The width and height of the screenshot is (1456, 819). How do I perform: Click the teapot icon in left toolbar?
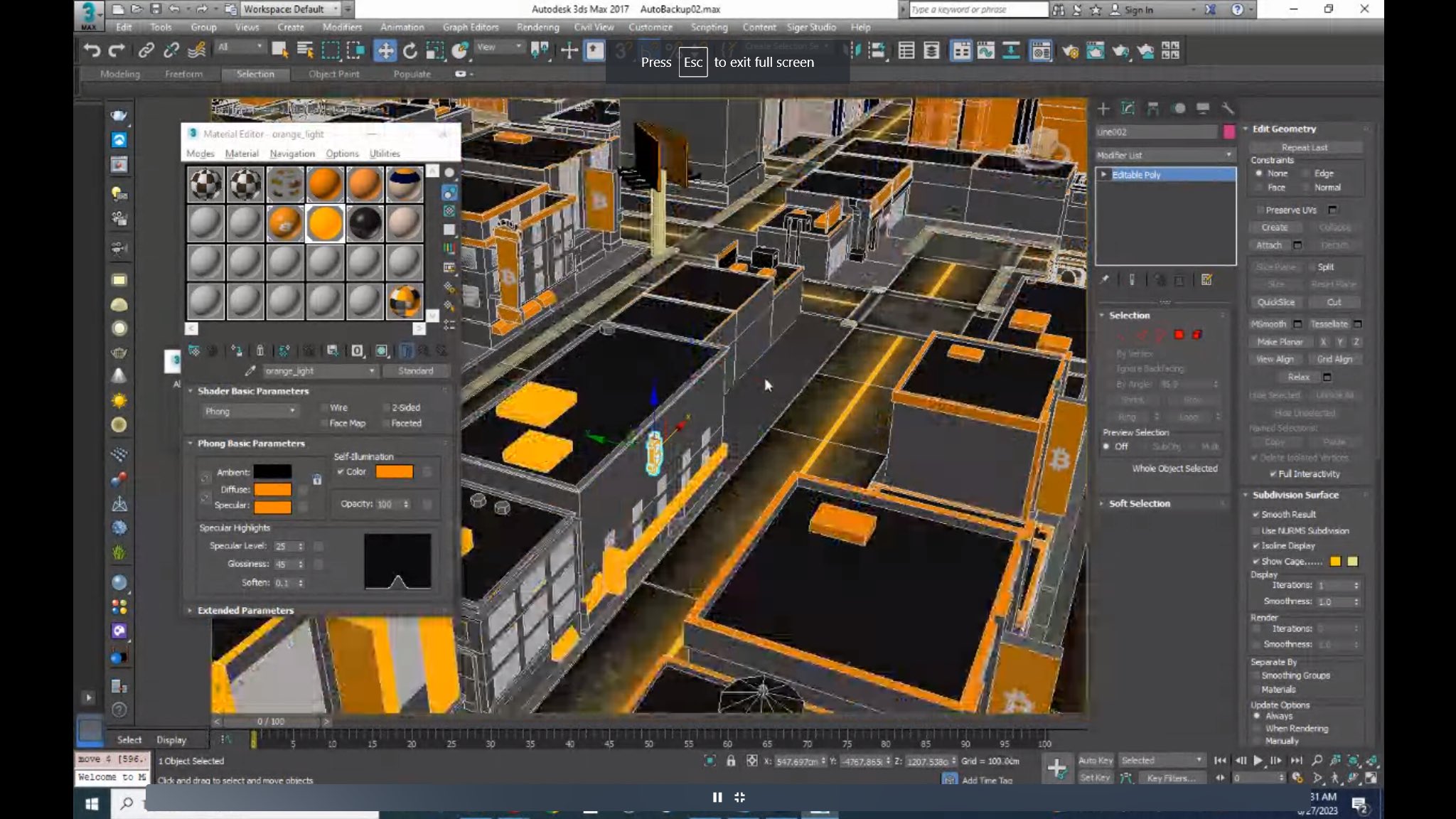(x=119, y=115)
